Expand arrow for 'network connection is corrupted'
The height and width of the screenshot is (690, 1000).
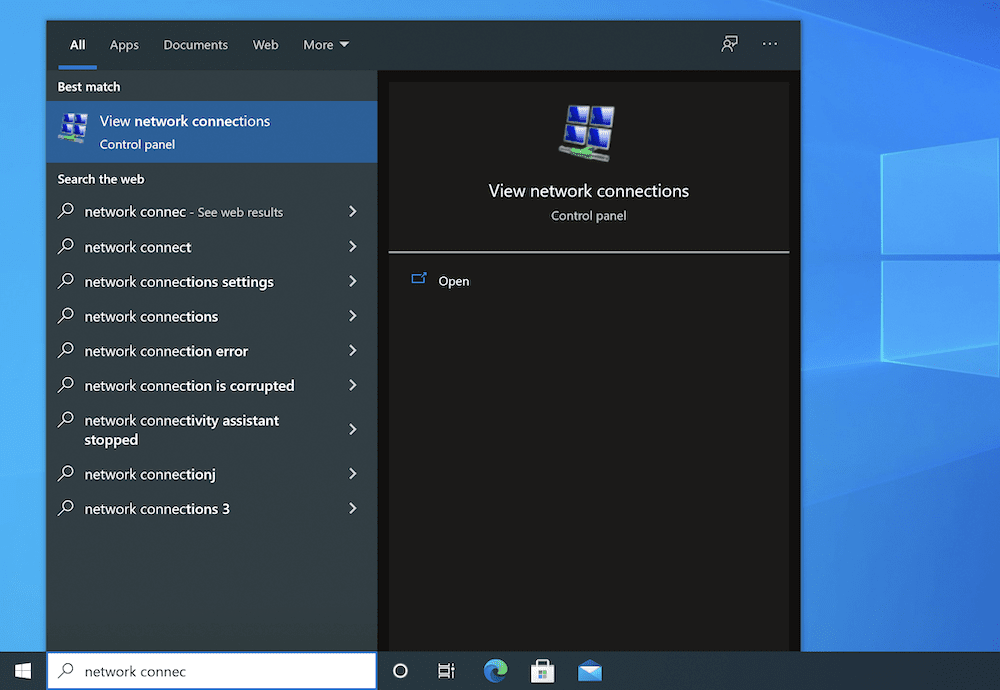(x=353, y=385)
